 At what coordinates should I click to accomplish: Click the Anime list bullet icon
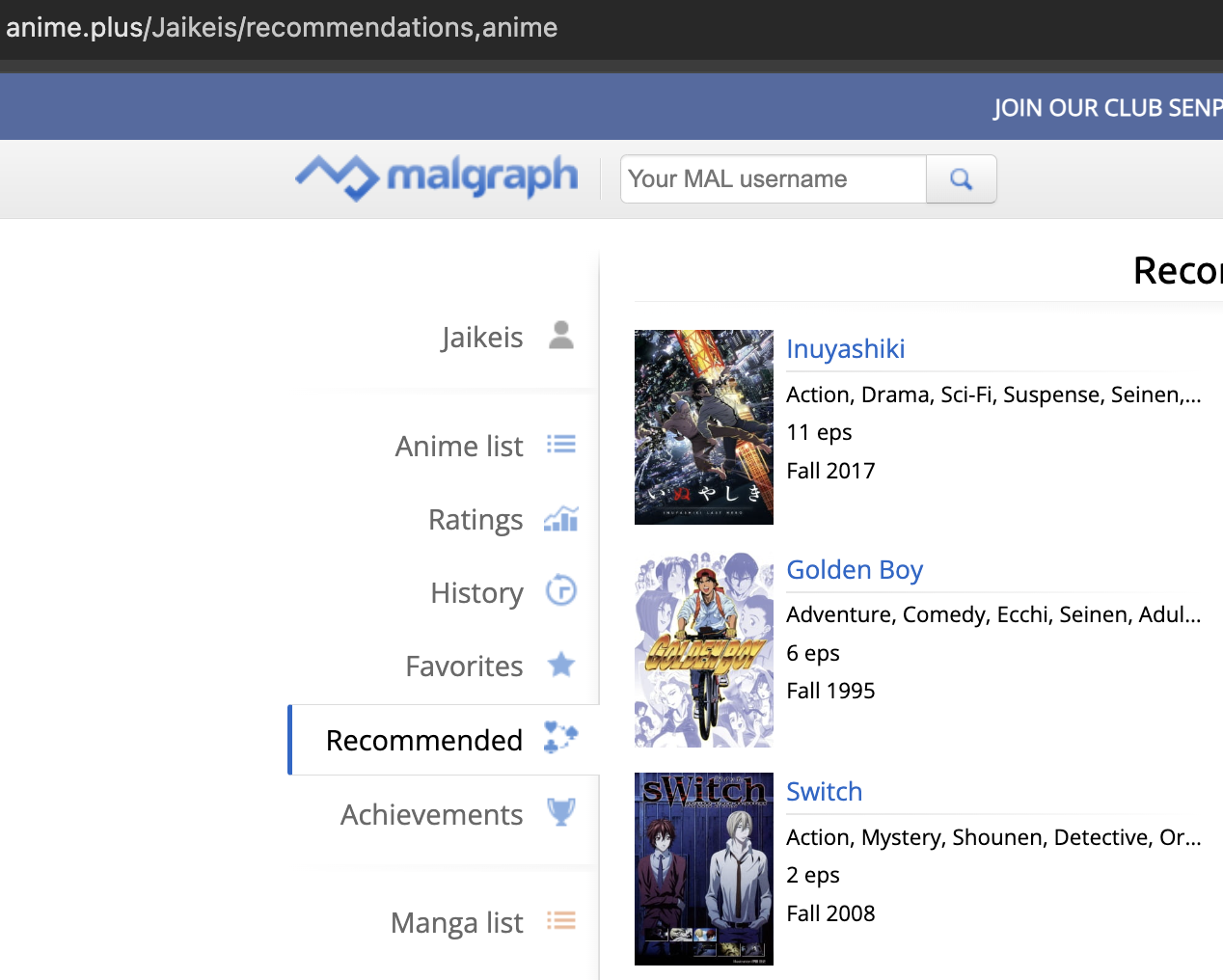560,445
